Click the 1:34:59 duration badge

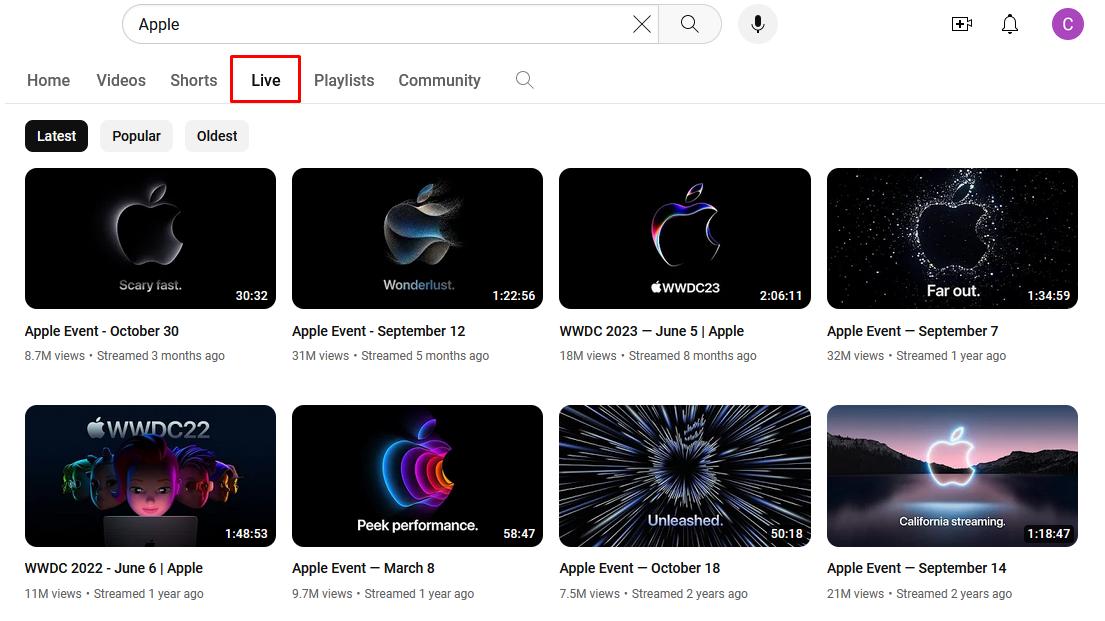1049,296
